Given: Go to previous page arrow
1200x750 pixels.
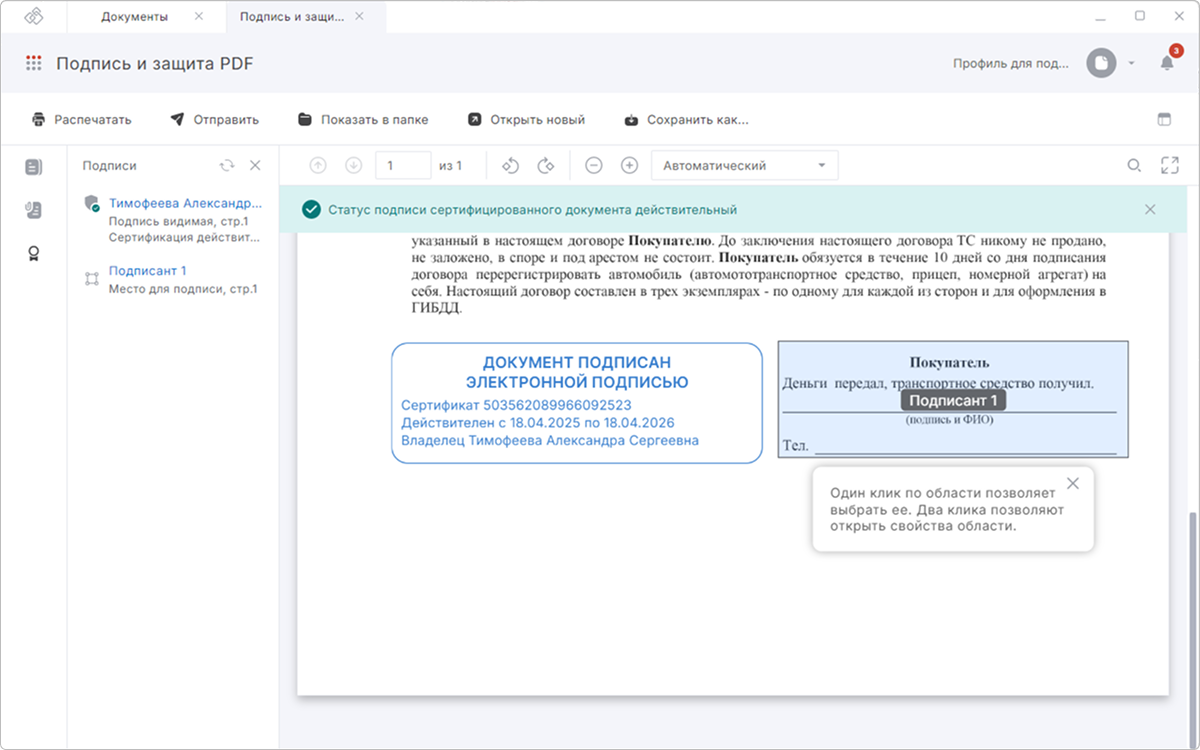Looking at the screenshot, I should point(318,166).
